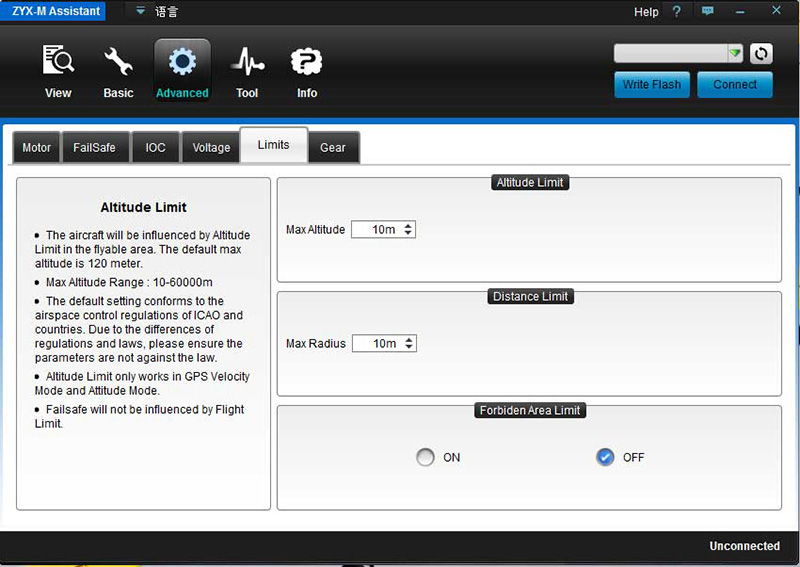
Task: Switch to the Voltage tab
Action: pos(211,147)
